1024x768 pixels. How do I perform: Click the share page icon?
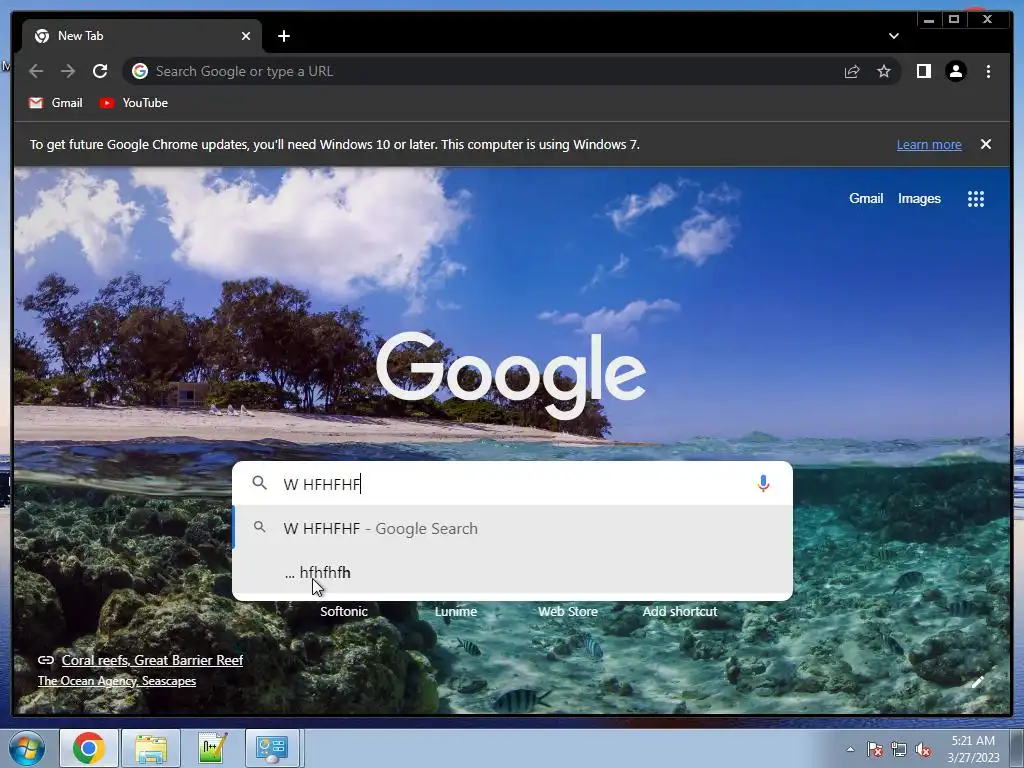pos(852,71)
